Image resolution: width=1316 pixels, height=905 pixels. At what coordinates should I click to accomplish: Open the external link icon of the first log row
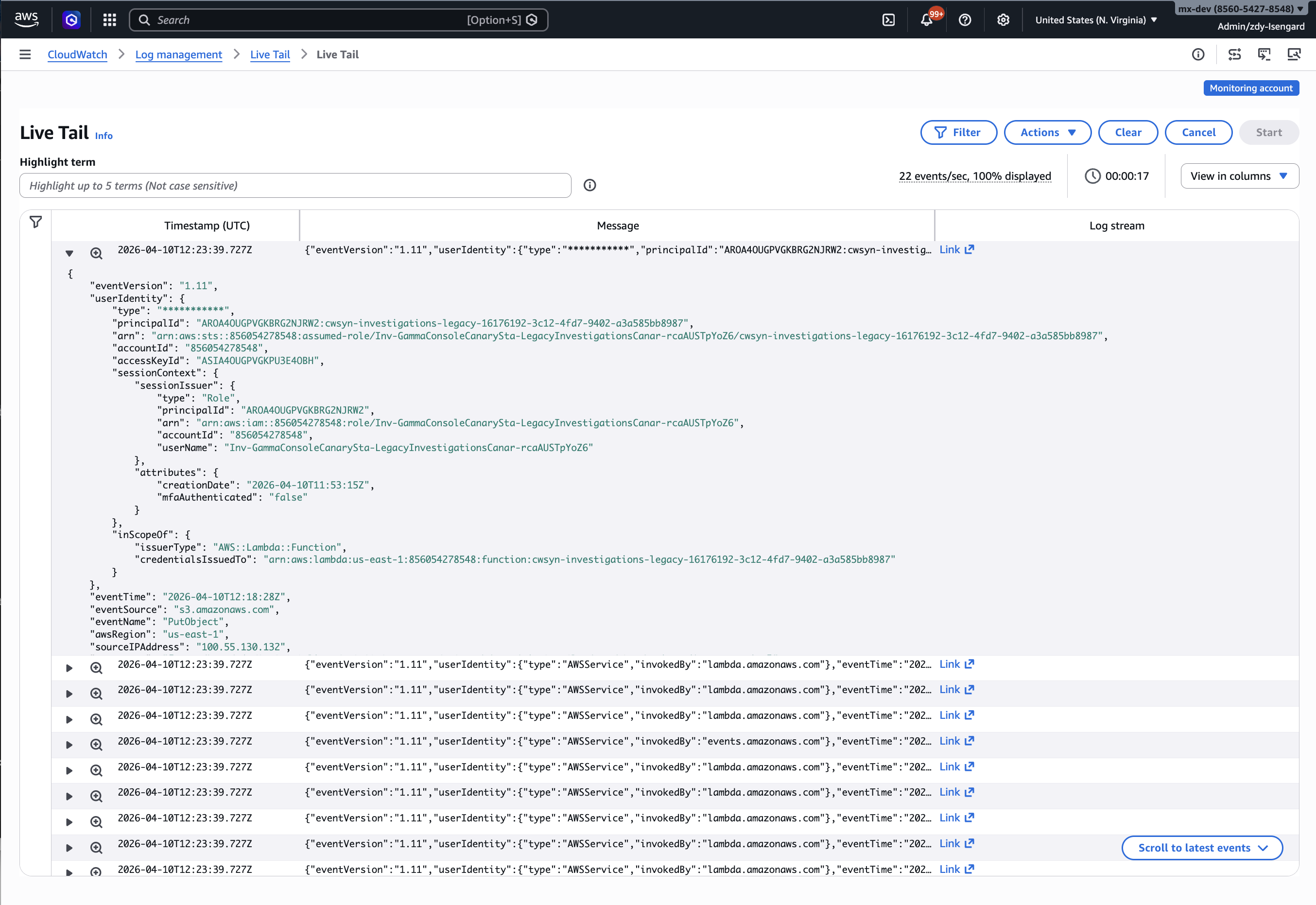click(970, 249)
